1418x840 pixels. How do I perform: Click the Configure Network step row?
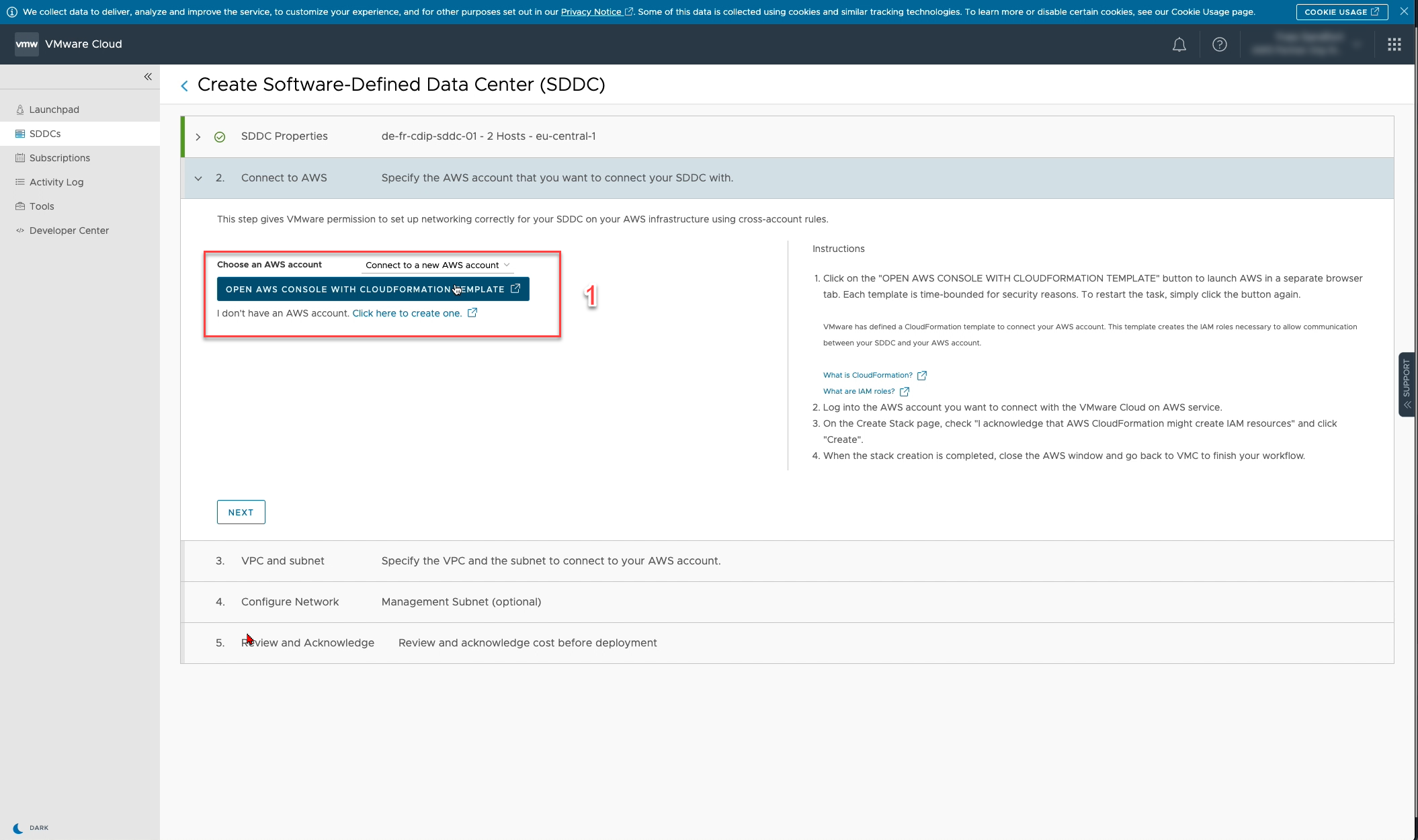click(x=787, y=602)
